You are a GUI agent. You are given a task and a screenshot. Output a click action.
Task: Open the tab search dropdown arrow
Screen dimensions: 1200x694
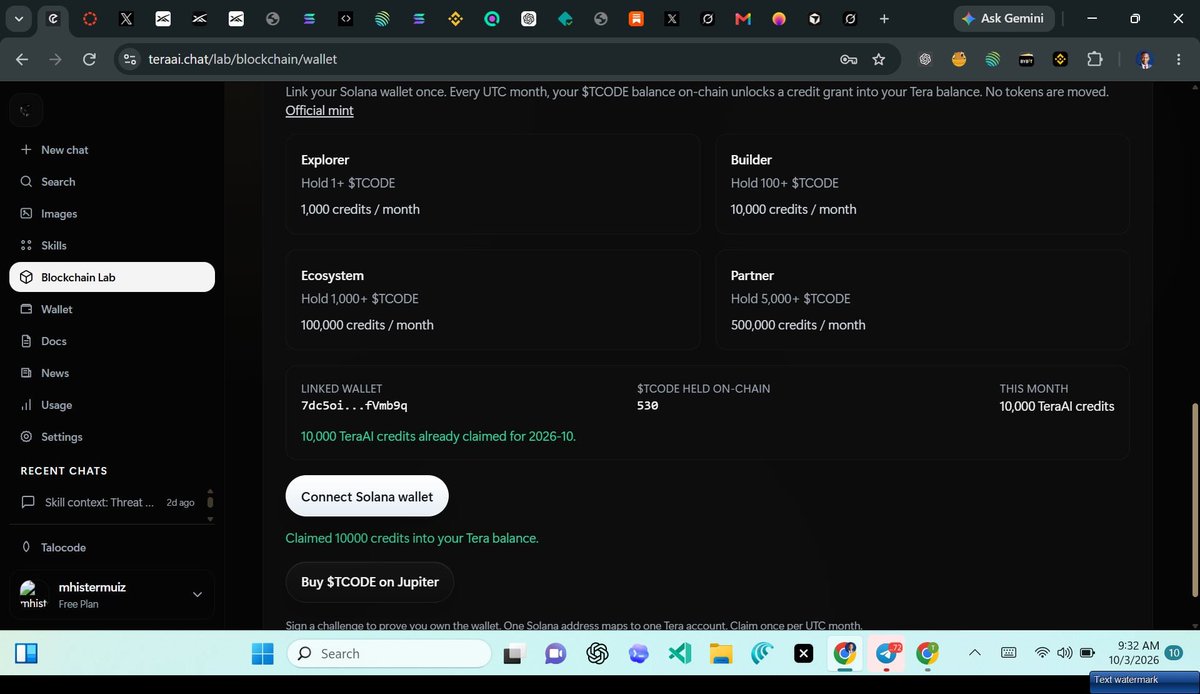pyautogui.click(x=18, y=19)
